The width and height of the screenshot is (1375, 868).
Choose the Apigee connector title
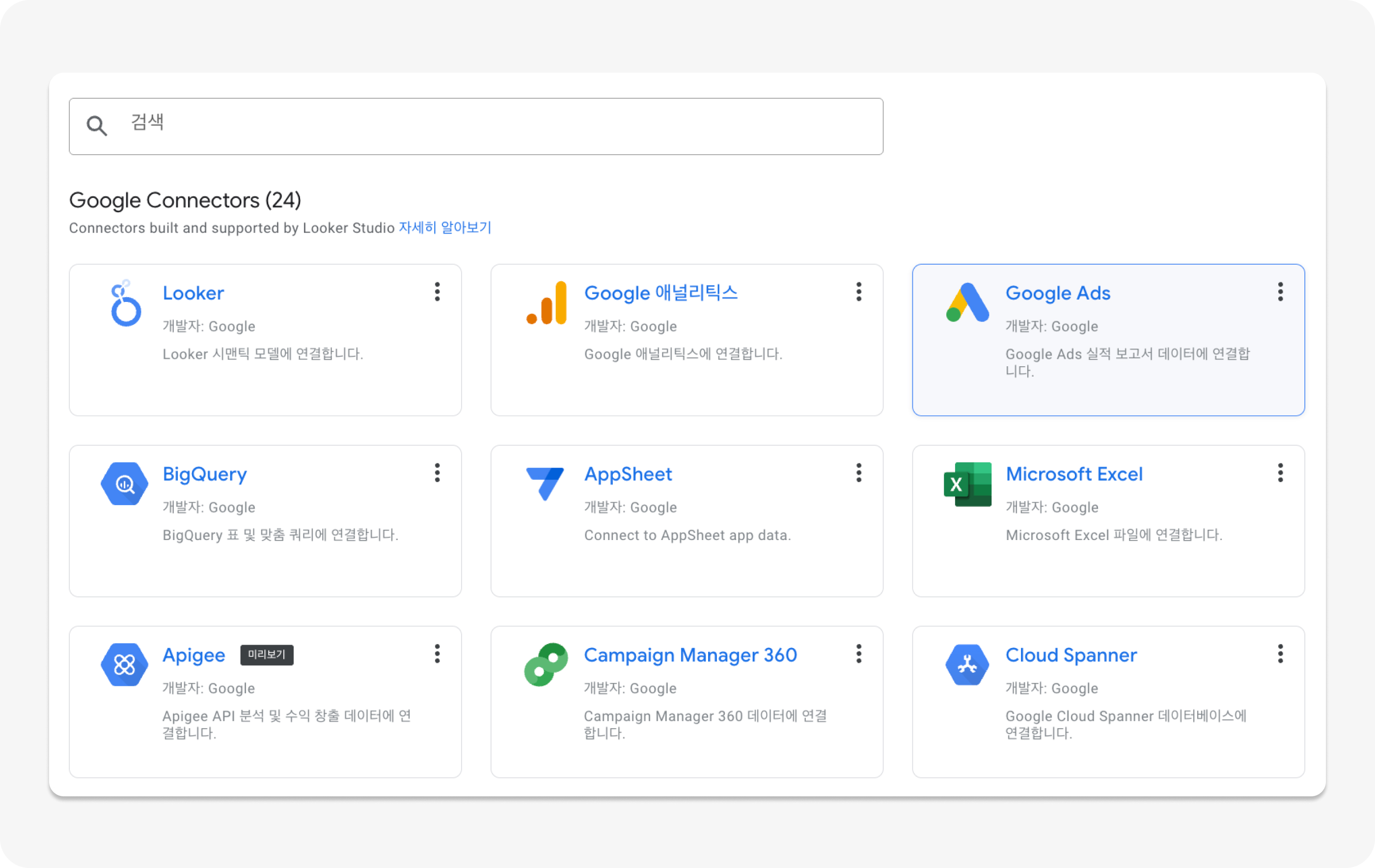tap(193, 655)
